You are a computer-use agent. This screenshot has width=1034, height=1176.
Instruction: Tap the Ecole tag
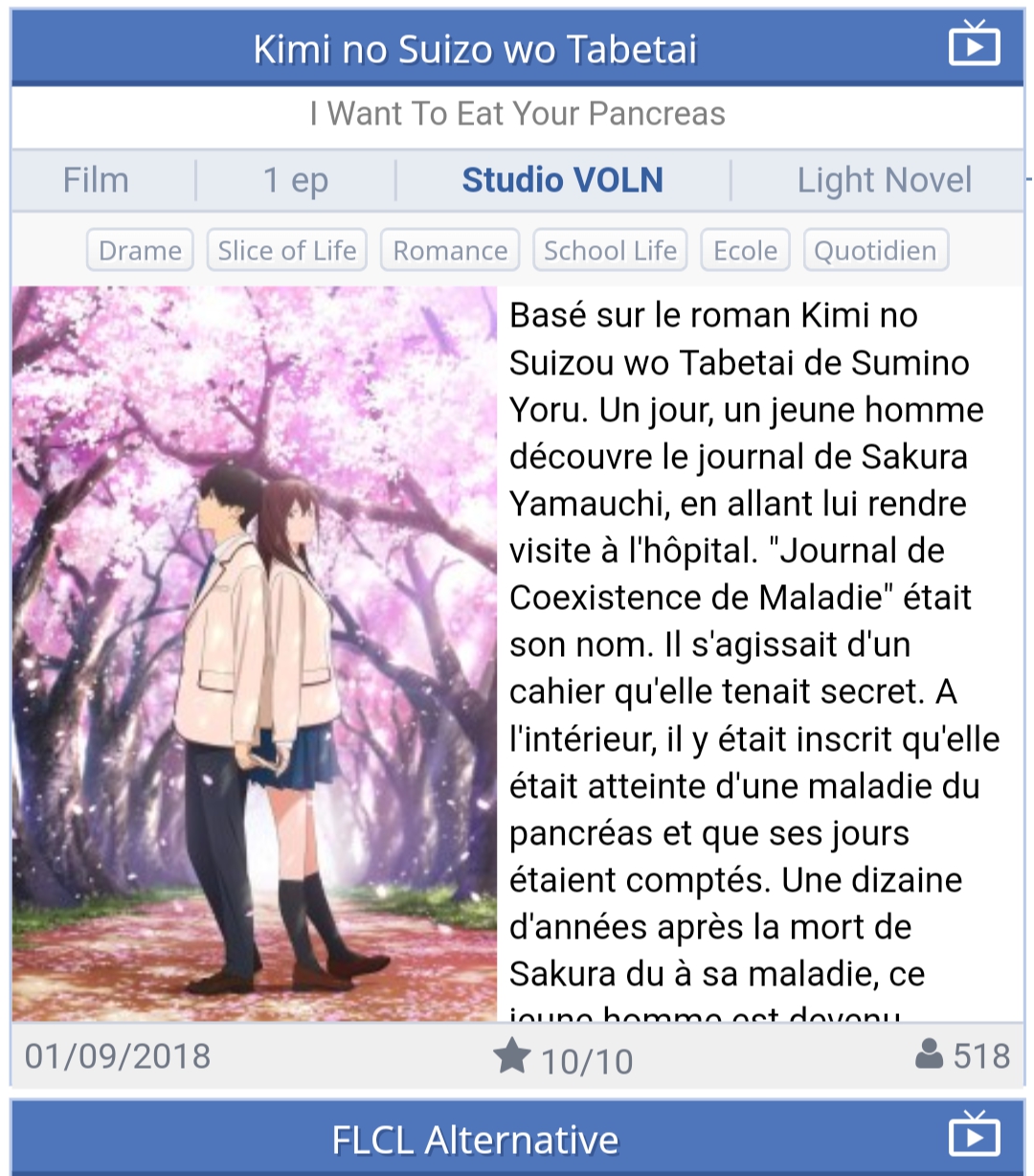pyautogui.click(x=746, y=250)
